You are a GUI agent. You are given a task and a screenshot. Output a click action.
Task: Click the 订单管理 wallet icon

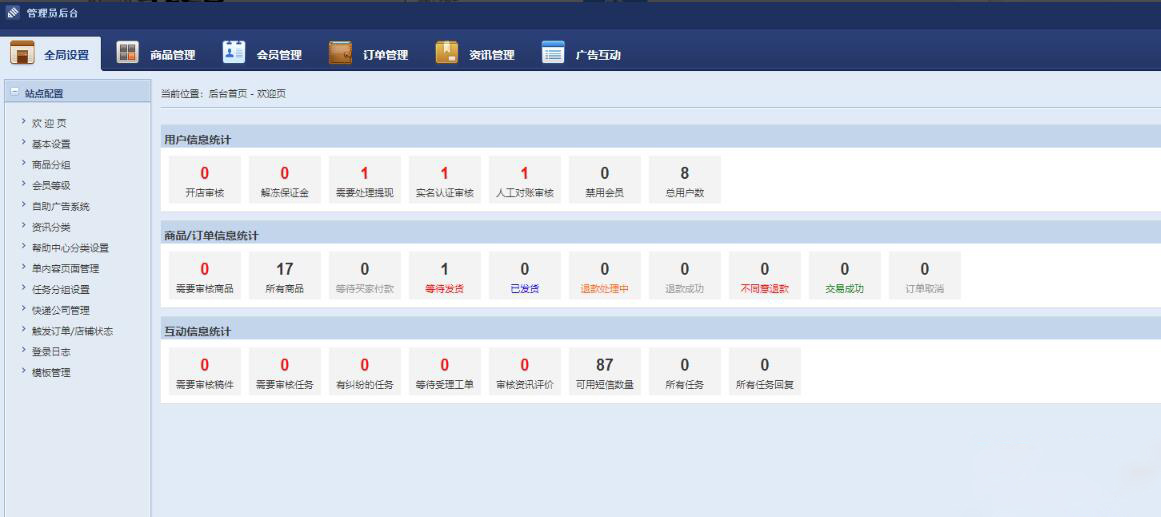pyautogui.click(x=340, y=54)
